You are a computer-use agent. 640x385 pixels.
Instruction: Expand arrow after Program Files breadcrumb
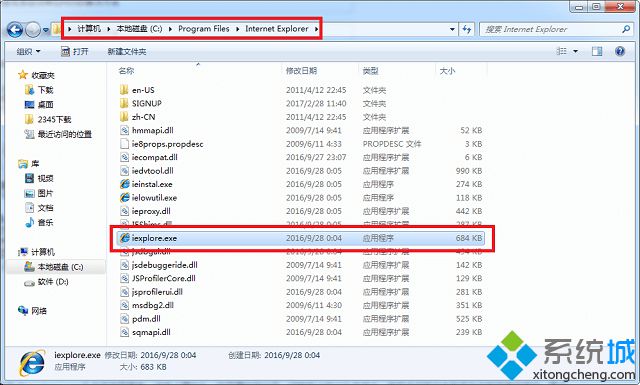click(238, 29)
